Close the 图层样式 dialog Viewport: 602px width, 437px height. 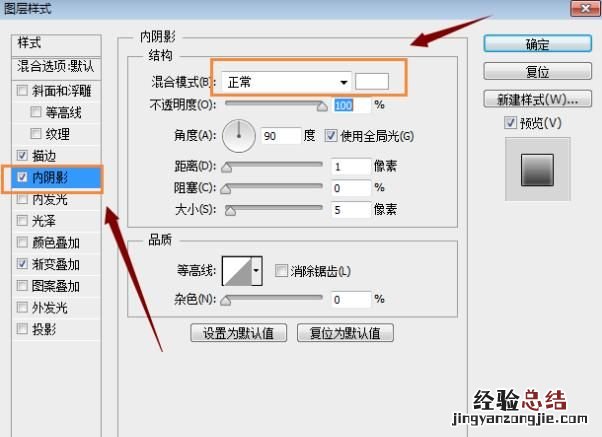click(585, 8)
